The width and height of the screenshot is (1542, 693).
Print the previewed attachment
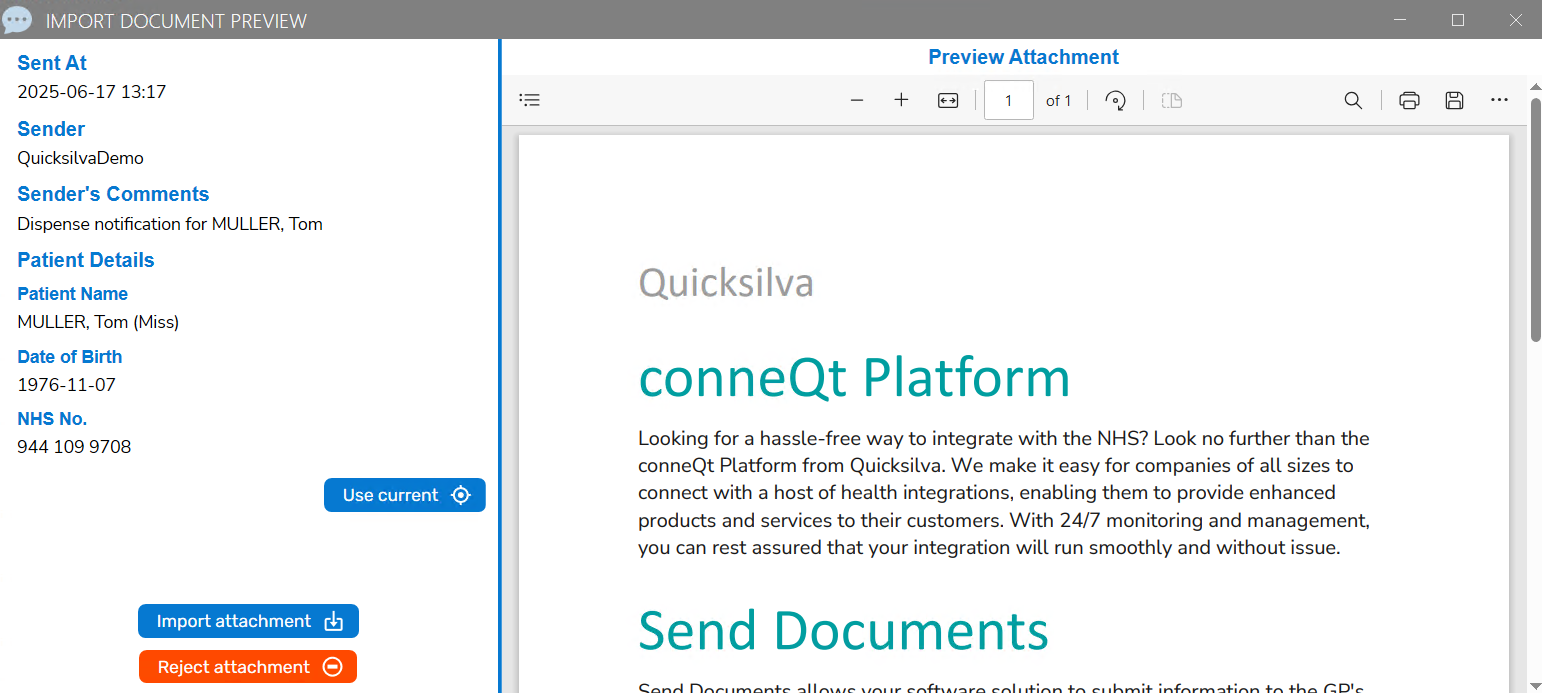point(1409,100)
